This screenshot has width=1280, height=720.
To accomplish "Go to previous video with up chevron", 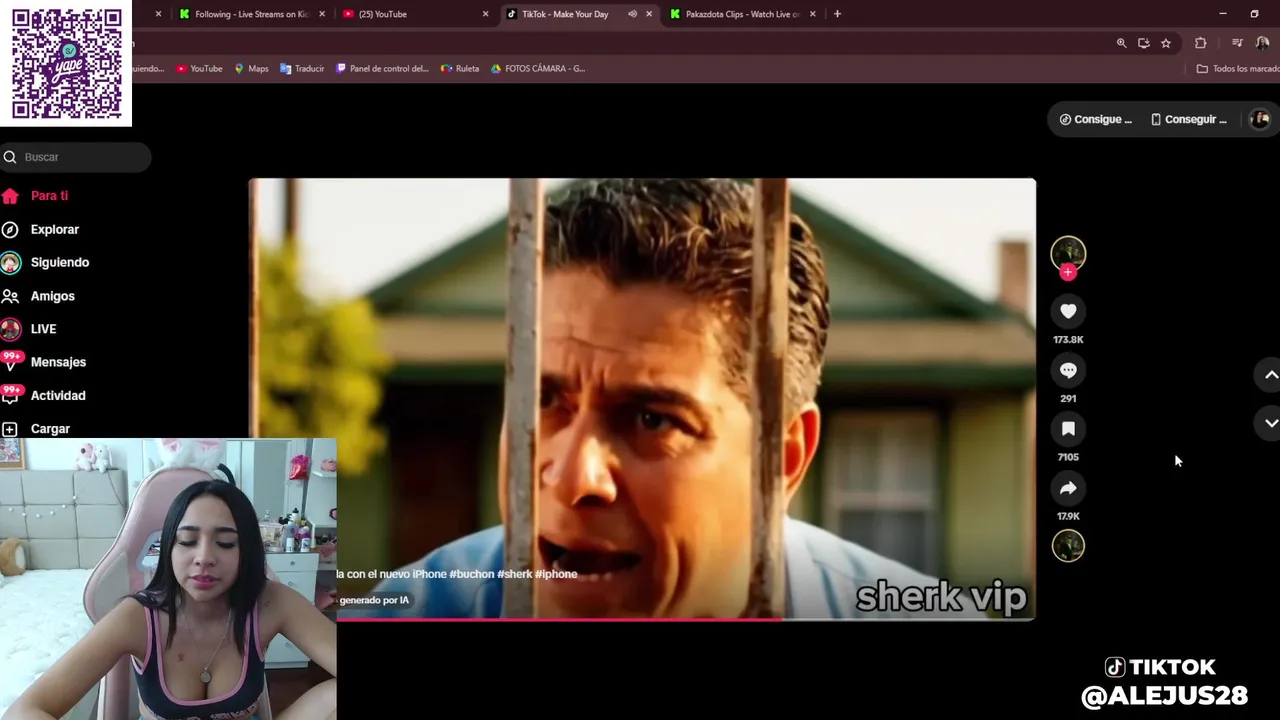I will pos(1271,375).
